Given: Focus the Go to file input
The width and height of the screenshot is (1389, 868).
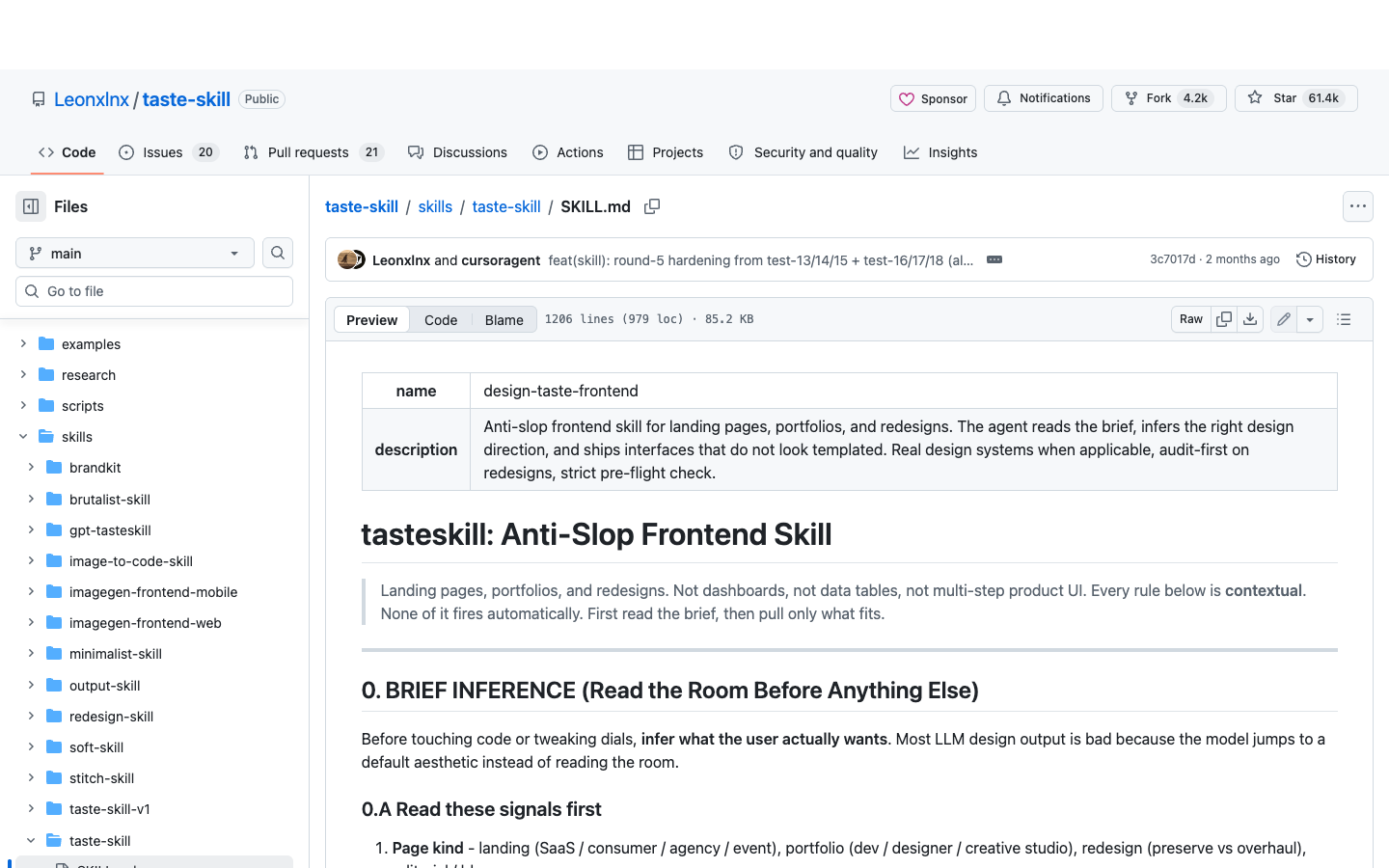Looking at the screenshot, I should [154, 291].
